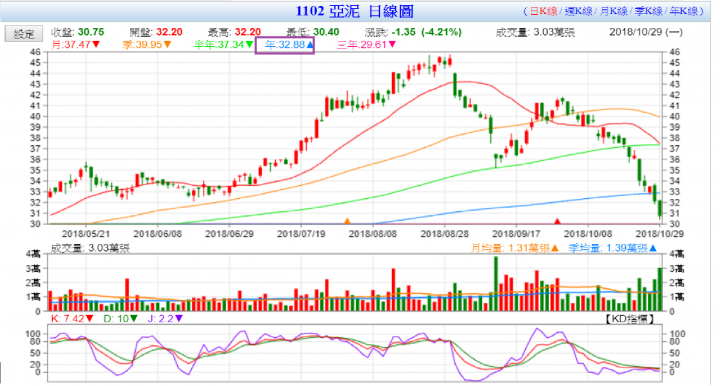This screenshot has width=720, height=386.
Task: Switch to 日K線 daily chart link
Action: tap(544, 11)
